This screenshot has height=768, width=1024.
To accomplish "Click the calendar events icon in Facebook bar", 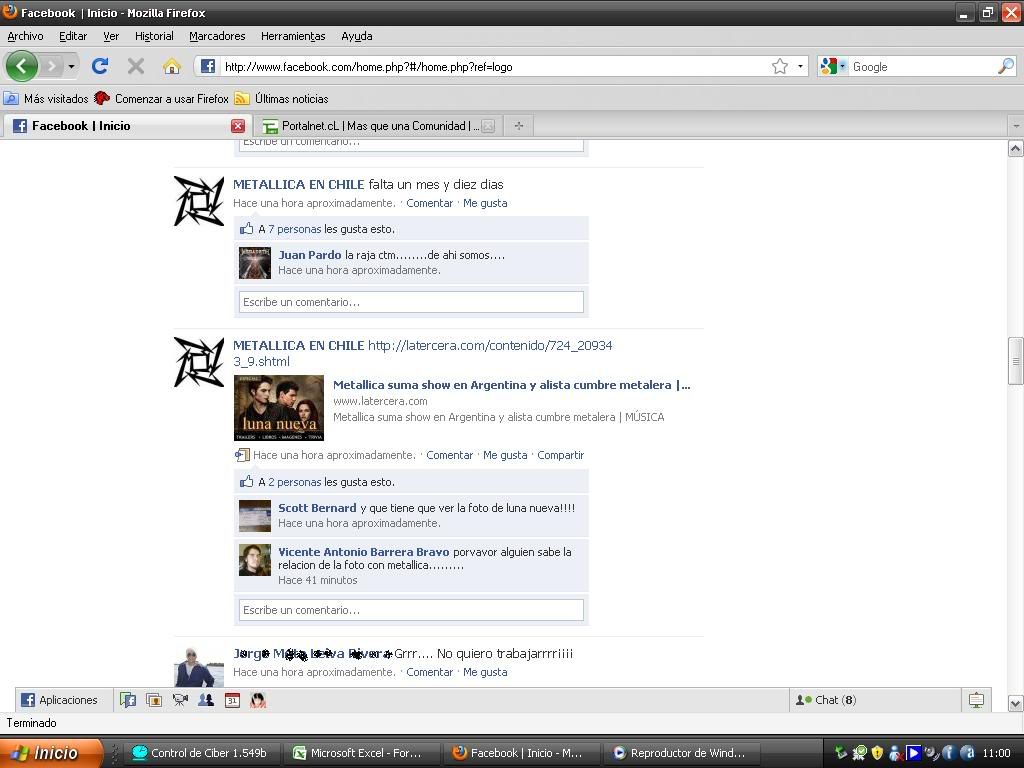I will click(232, 700).
